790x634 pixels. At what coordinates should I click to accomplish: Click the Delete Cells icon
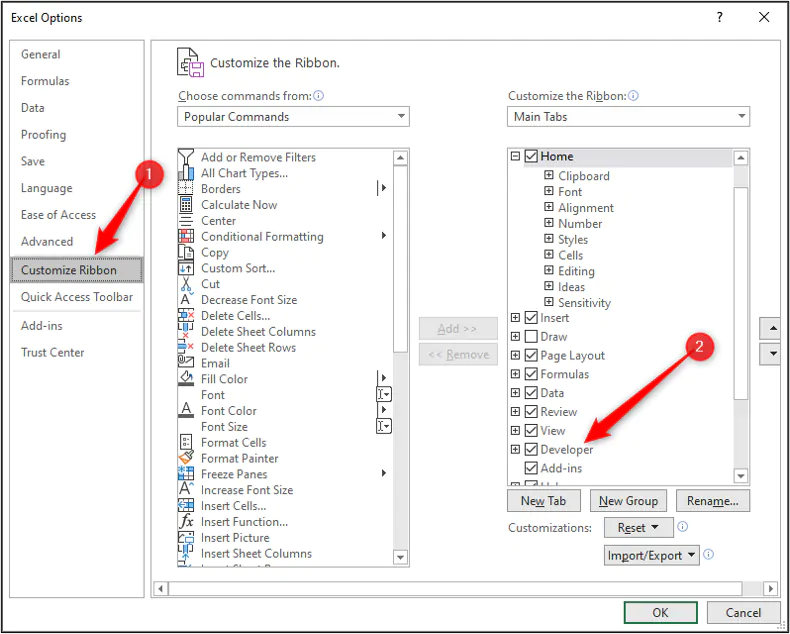tap(186, 316)
